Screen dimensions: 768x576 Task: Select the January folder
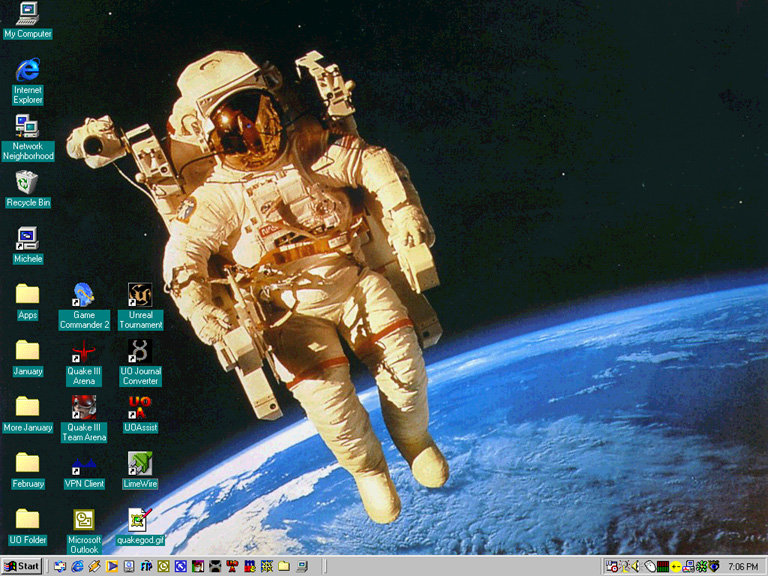(27, 358)
